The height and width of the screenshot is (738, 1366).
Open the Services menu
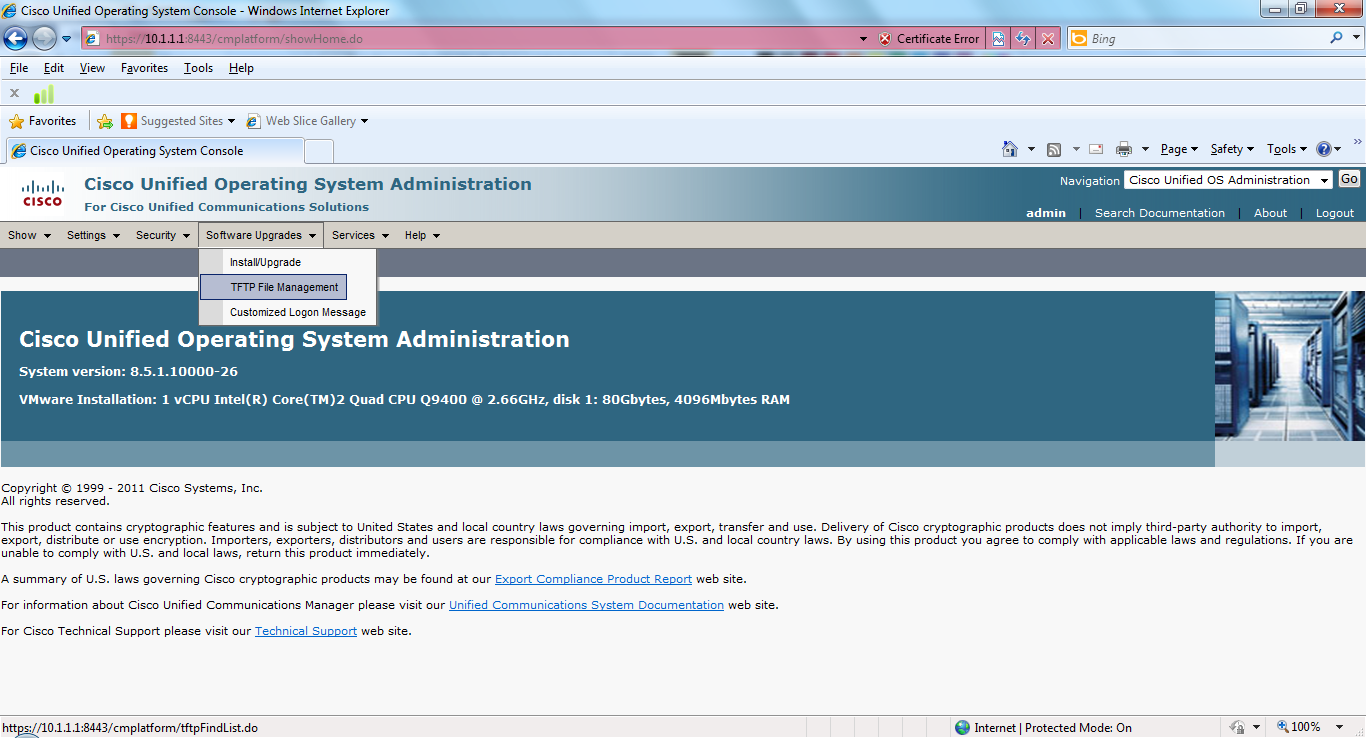click(x=360, y=235)
